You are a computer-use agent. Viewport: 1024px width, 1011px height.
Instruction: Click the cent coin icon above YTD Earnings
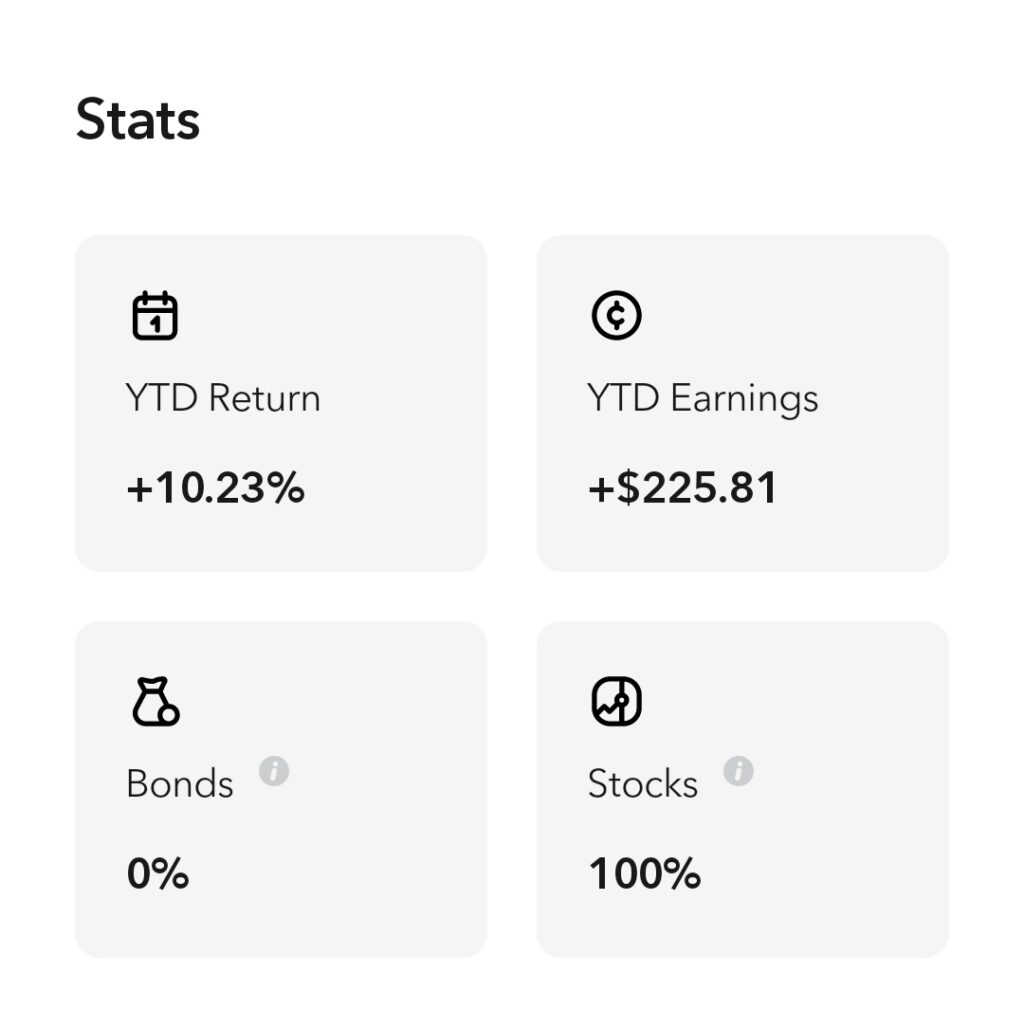point(616,315)
